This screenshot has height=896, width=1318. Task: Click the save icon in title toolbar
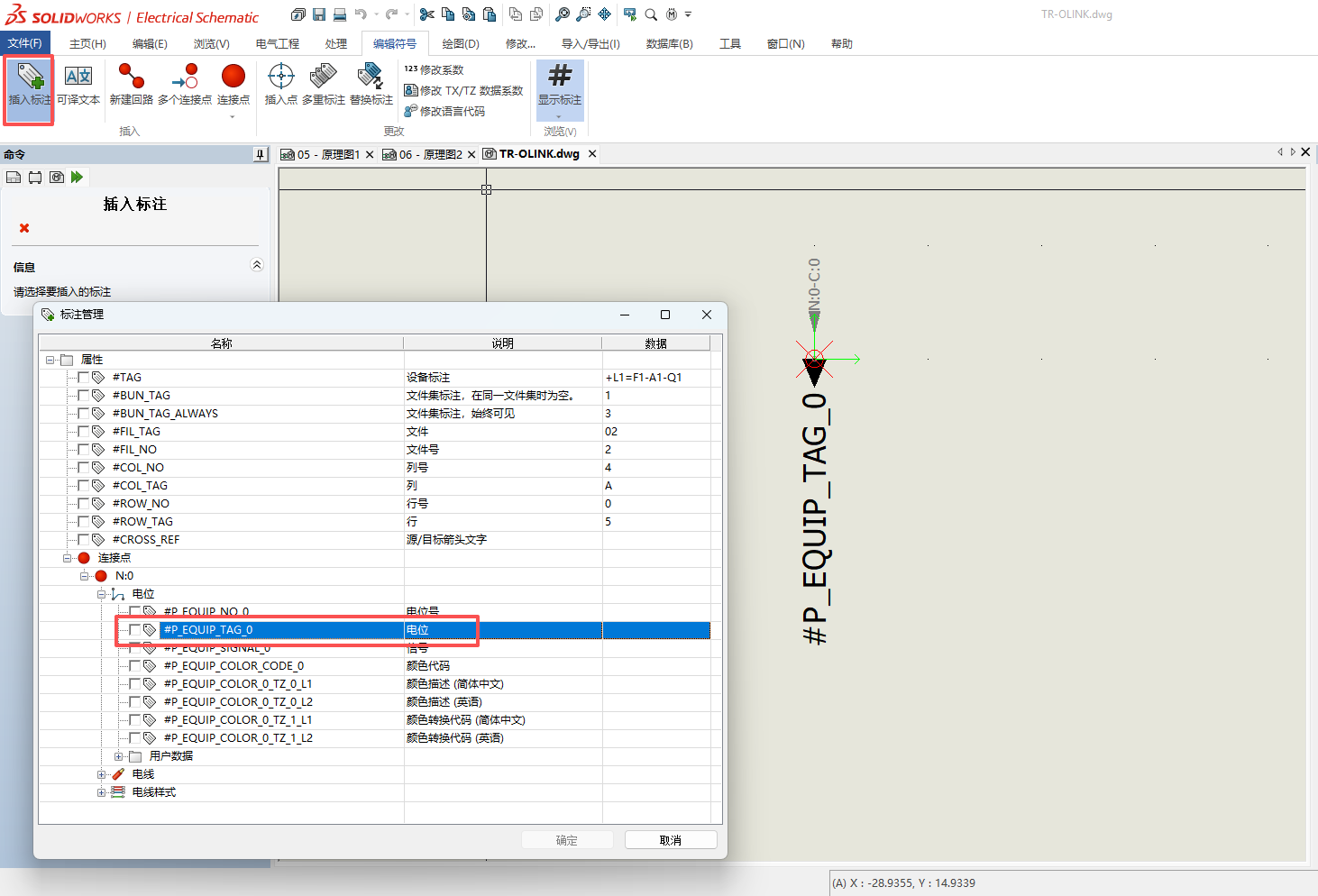coord(319,14)
